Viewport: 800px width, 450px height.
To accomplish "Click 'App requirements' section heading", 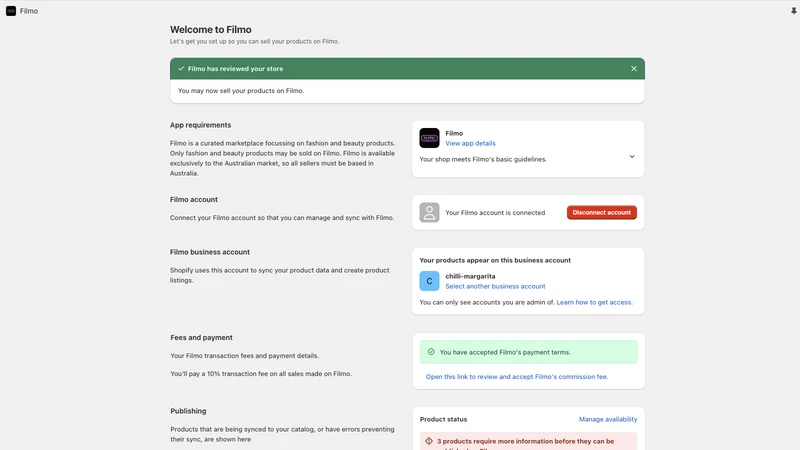I will tap(201, 125).
